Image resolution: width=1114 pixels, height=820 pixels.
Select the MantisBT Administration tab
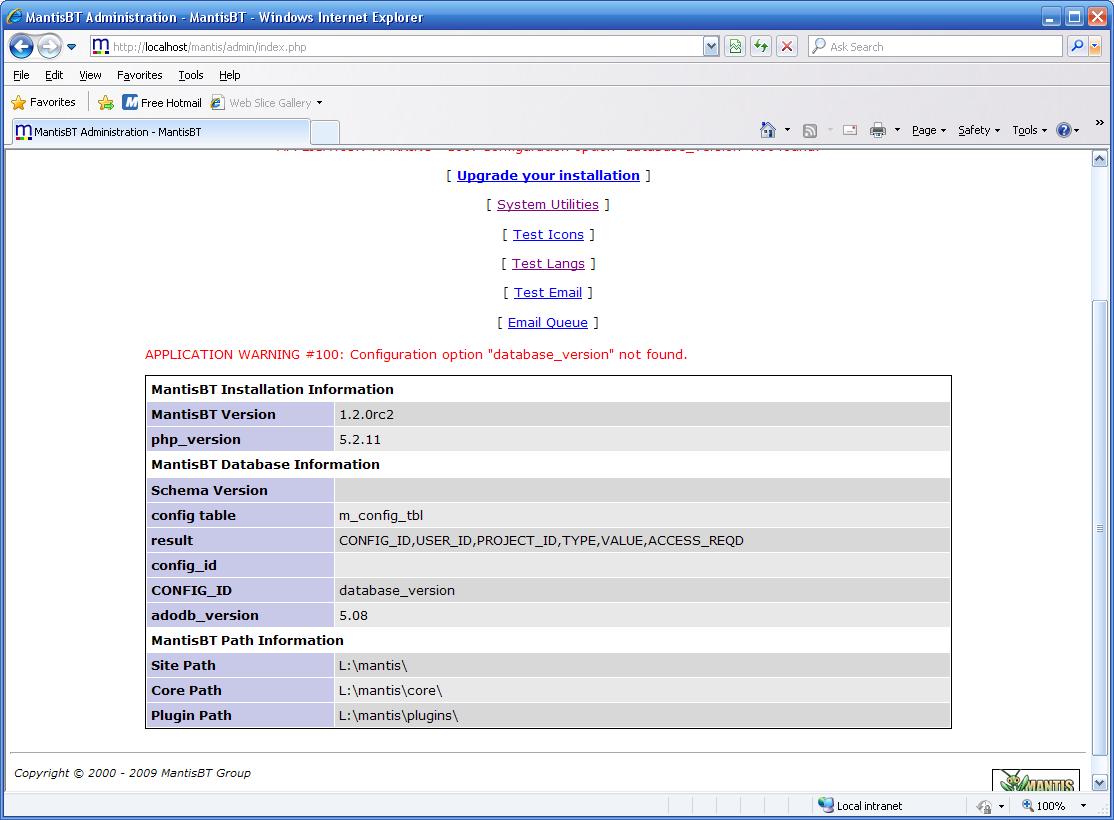(x=160, y=131)
